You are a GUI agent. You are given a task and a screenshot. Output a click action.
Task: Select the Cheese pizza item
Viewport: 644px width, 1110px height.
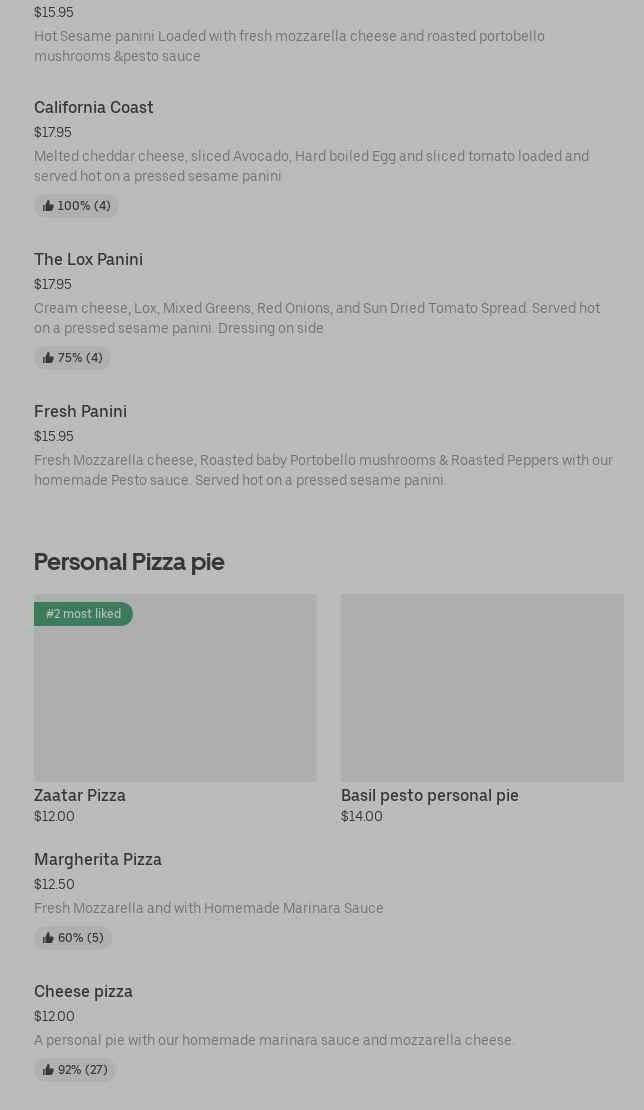(x=83, y=991)
